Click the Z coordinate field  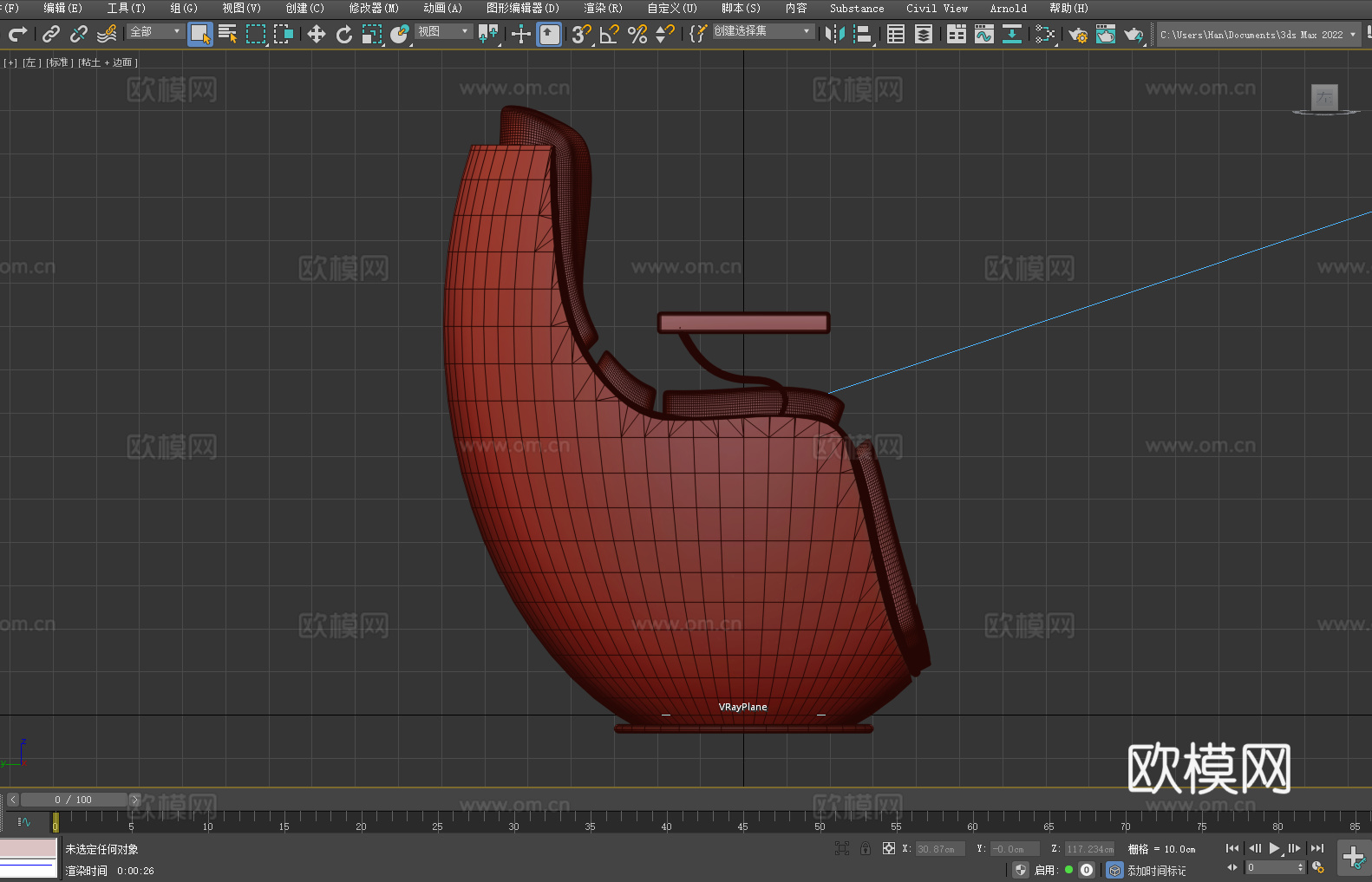(x=1089, y=849)
